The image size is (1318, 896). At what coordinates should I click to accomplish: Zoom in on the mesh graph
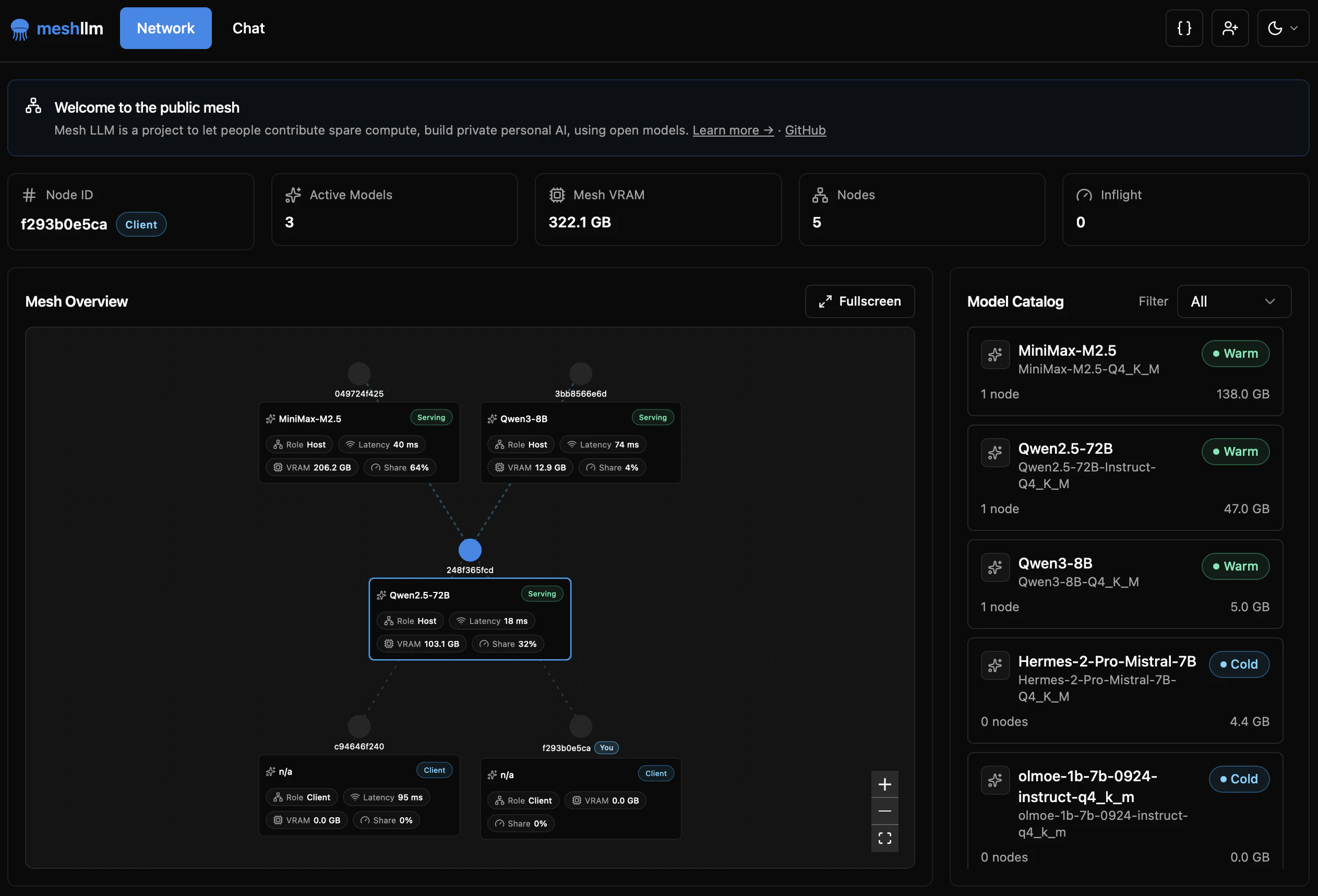[884, 784]
